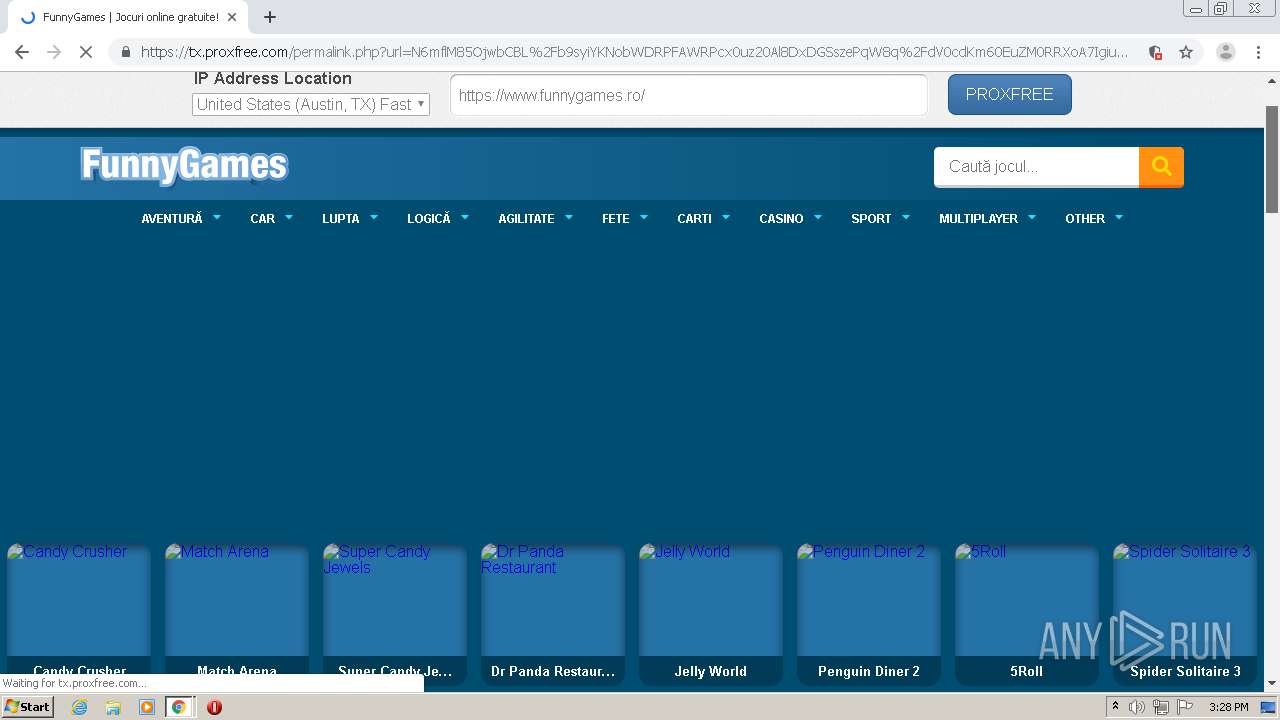Image resolution: width=1280 pixels, height=720 pixels.
Task: Click the page vertical scrollbar thumb
Action: [x=1272, y=158]
